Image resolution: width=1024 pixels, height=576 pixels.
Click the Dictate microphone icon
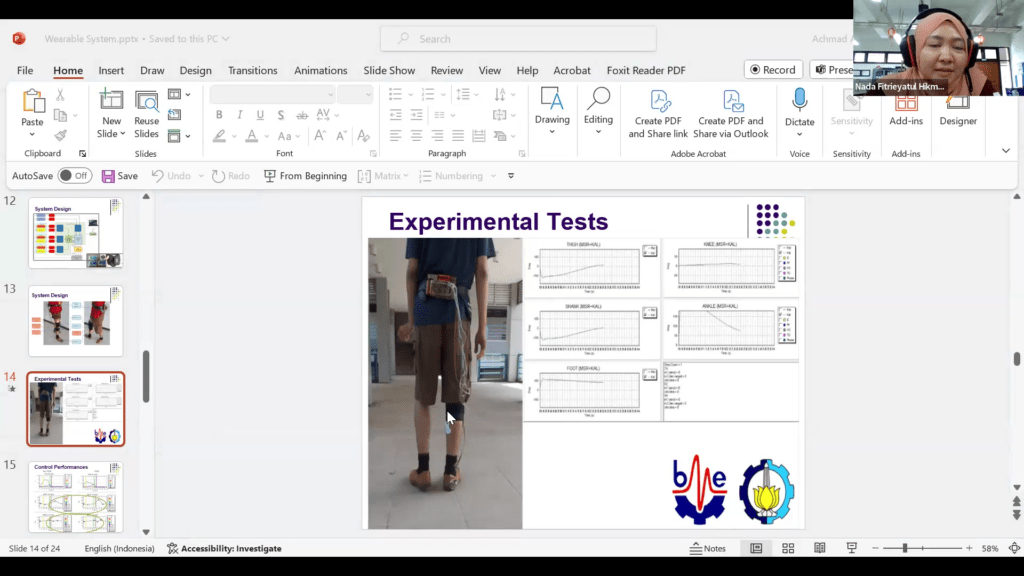click(x=799, y=100)
